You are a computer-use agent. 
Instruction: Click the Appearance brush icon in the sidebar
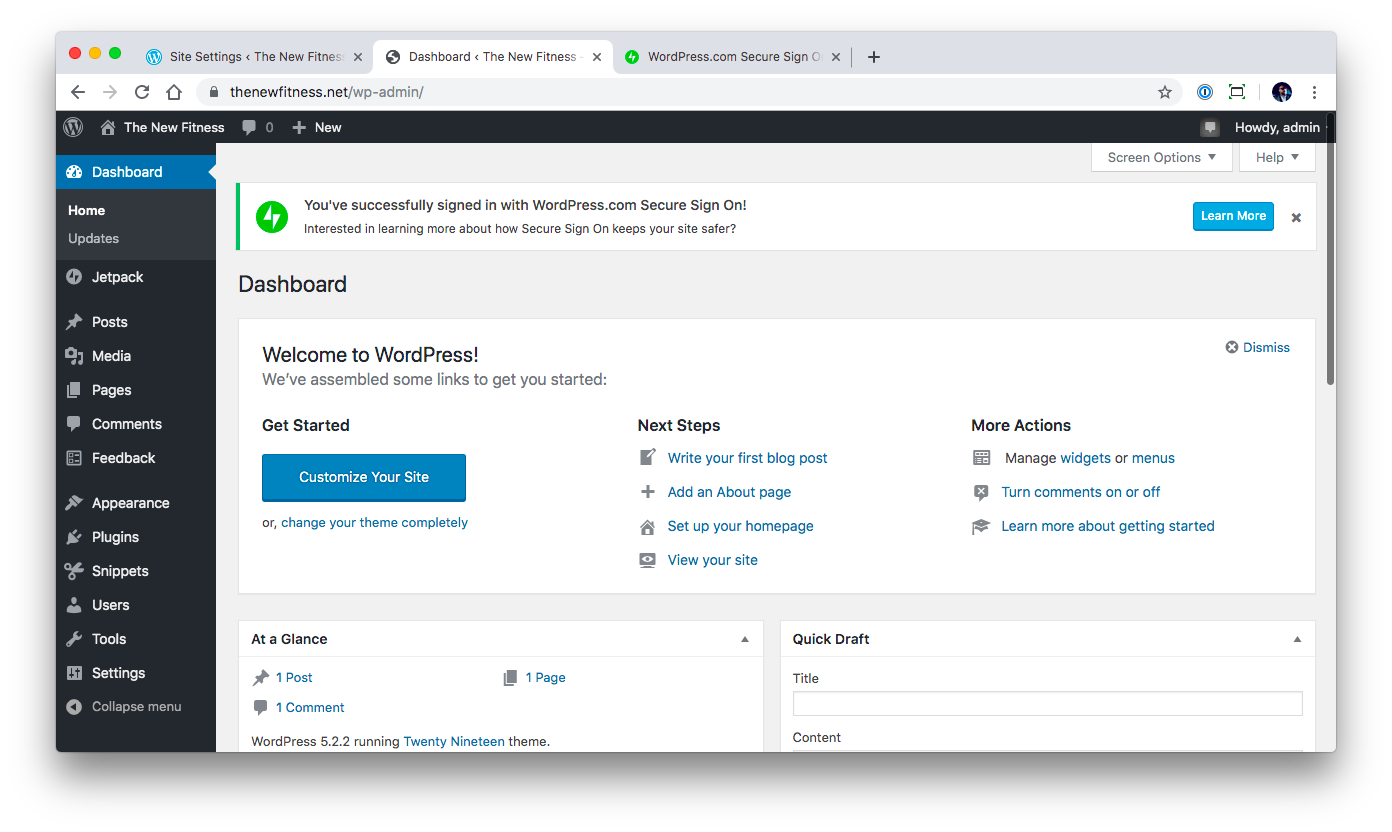point(74,503)
